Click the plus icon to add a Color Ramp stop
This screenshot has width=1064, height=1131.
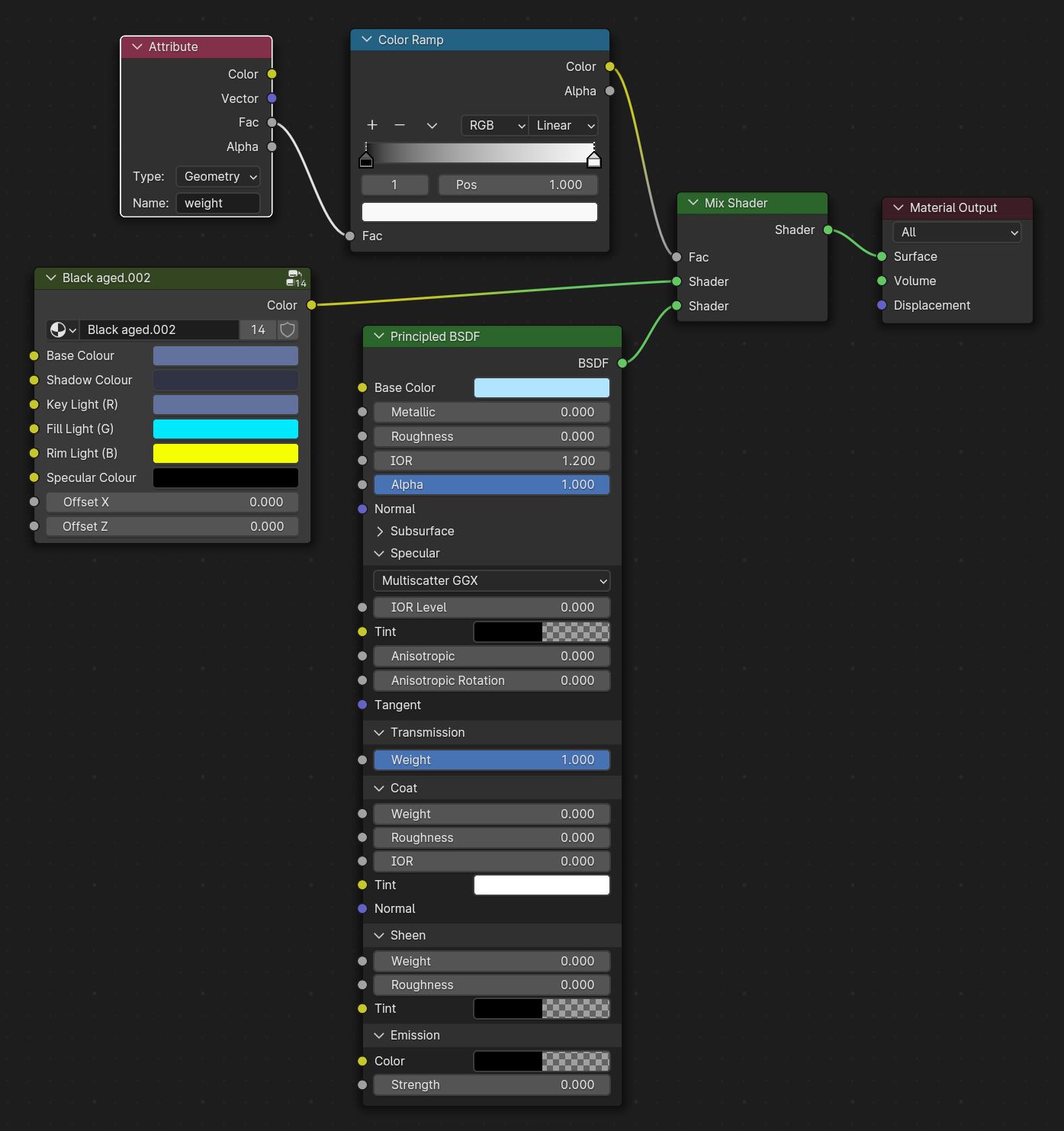pyautogui.click(x=372, y=125)
